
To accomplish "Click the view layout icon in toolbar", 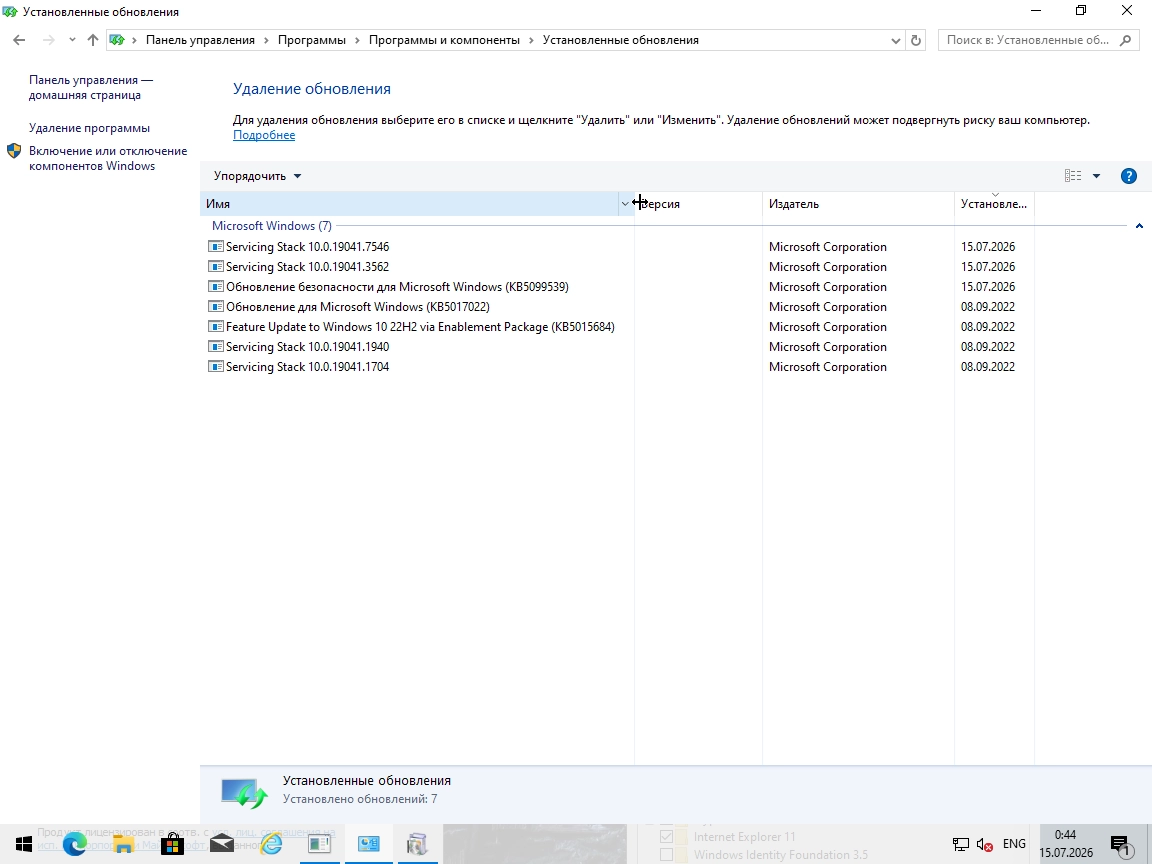I will 1073,176.
